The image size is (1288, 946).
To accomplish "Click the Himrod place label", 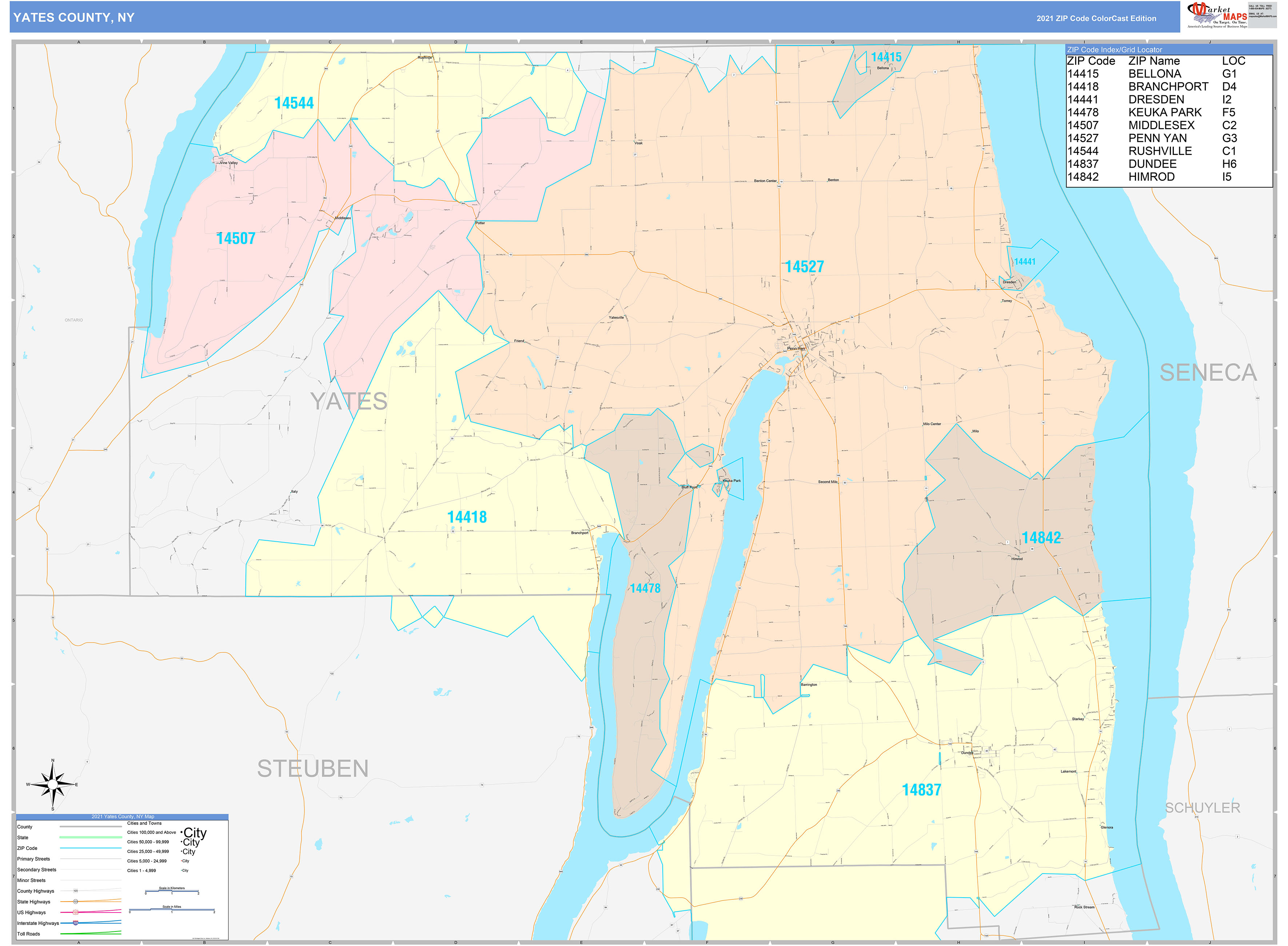I will [1017, 559].
